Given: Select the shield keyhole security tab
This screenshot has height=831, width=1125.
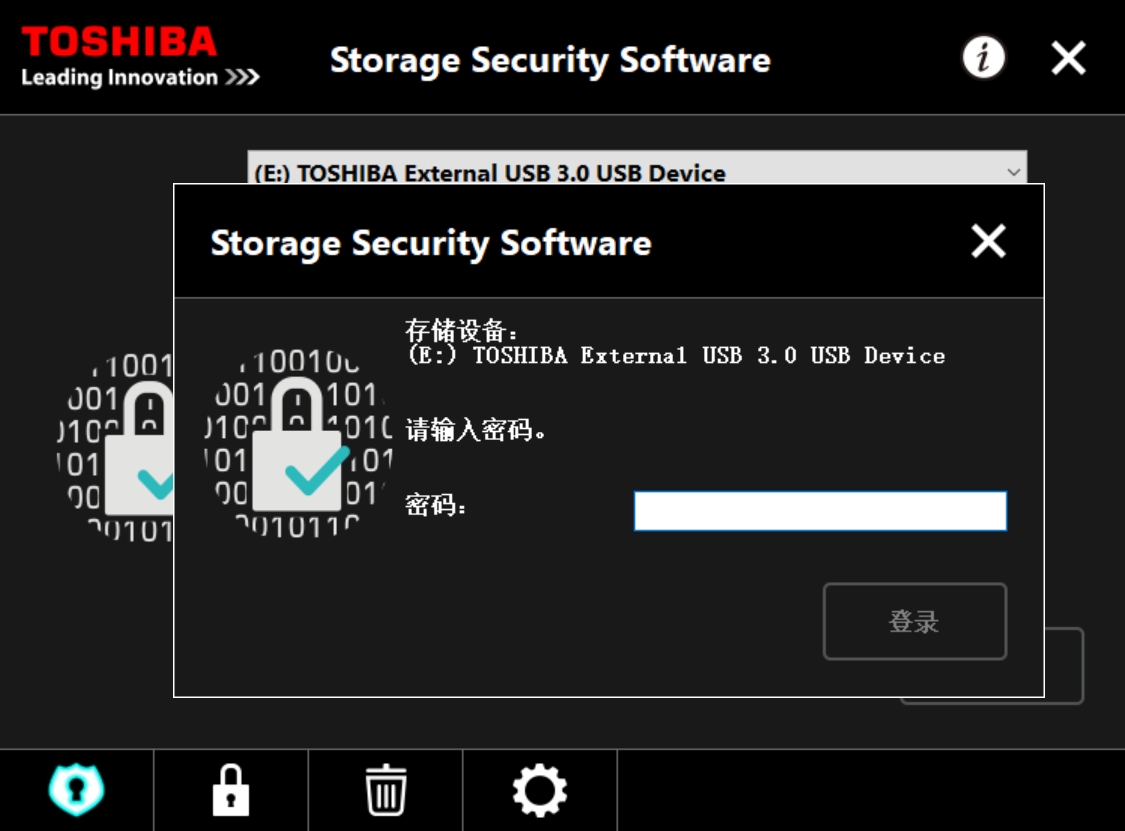Looking at the screenshot, I should coord(77,790).
